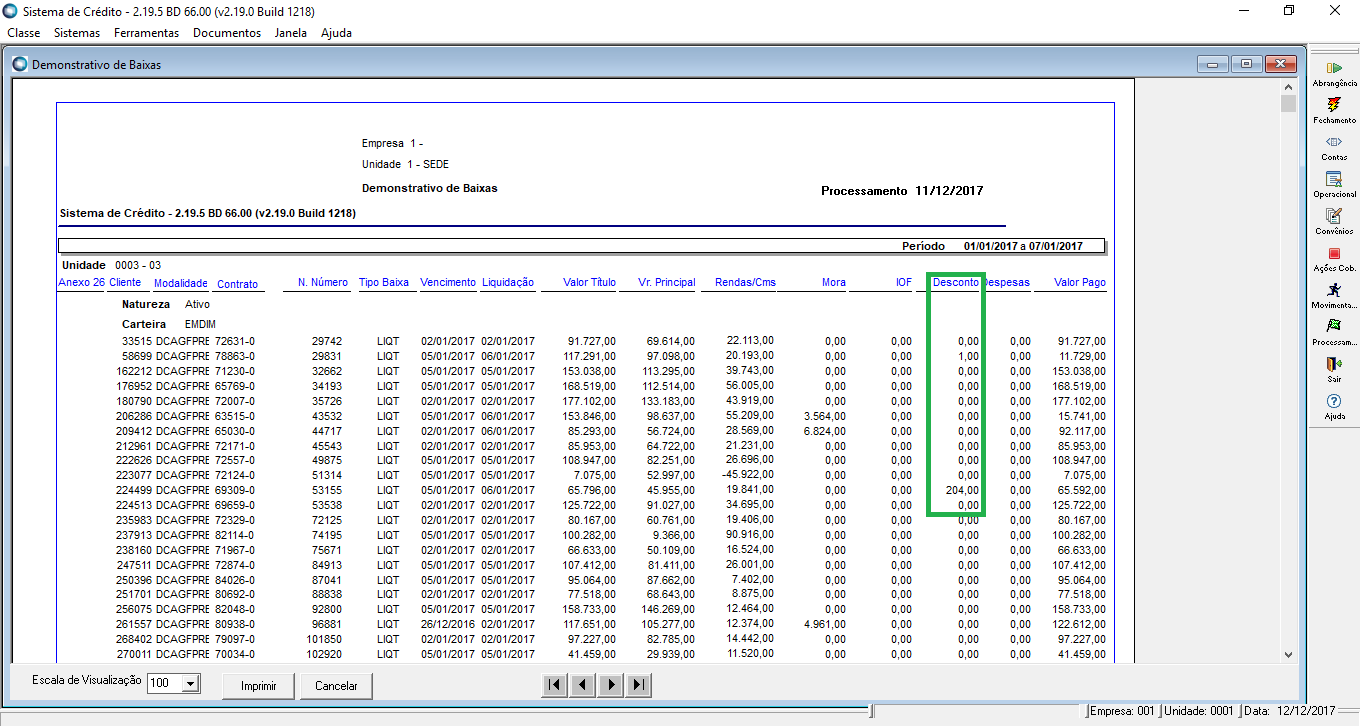Click the Sair exit door icon
Image resolution: width=1360 pixels, height=726 pixels.
(1334, 364)
